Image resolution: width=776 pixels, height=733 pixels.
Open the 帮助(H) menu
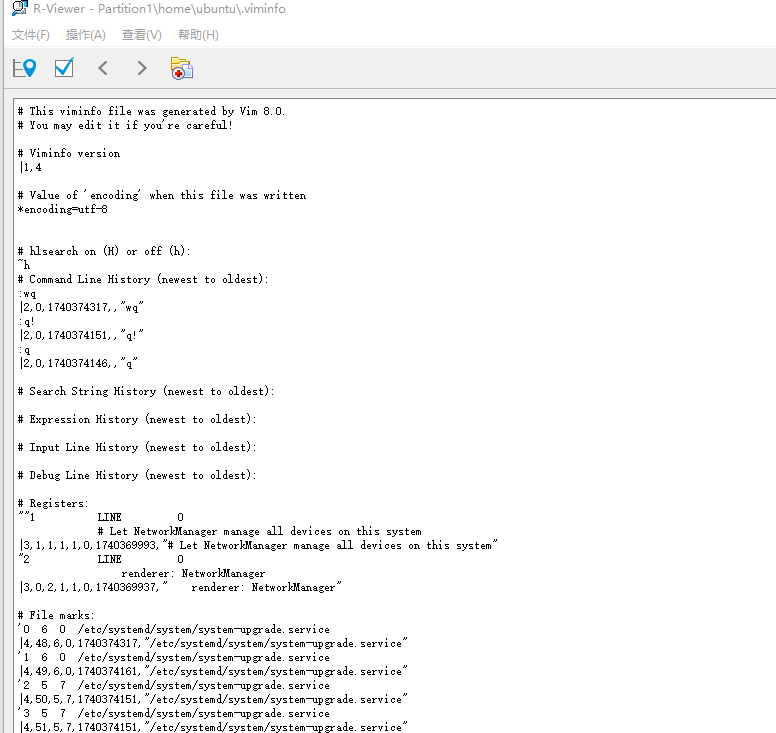pos(198,35)
